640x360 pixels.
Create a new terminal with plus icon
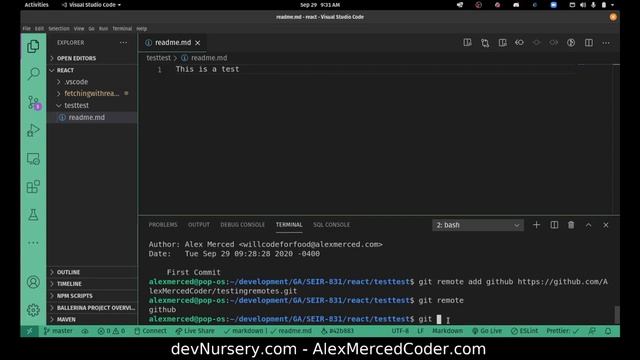tap(536, 225)
